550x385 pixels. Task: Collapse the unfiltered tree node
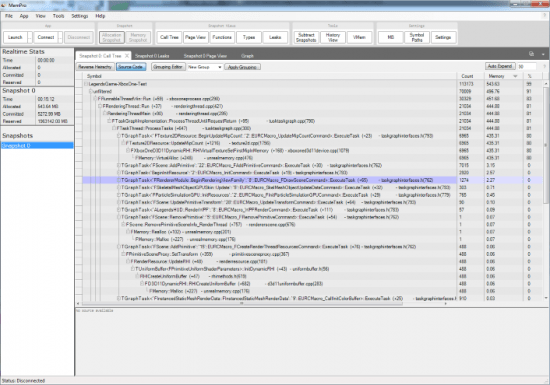pyautogui.click(x=90, y=91)
